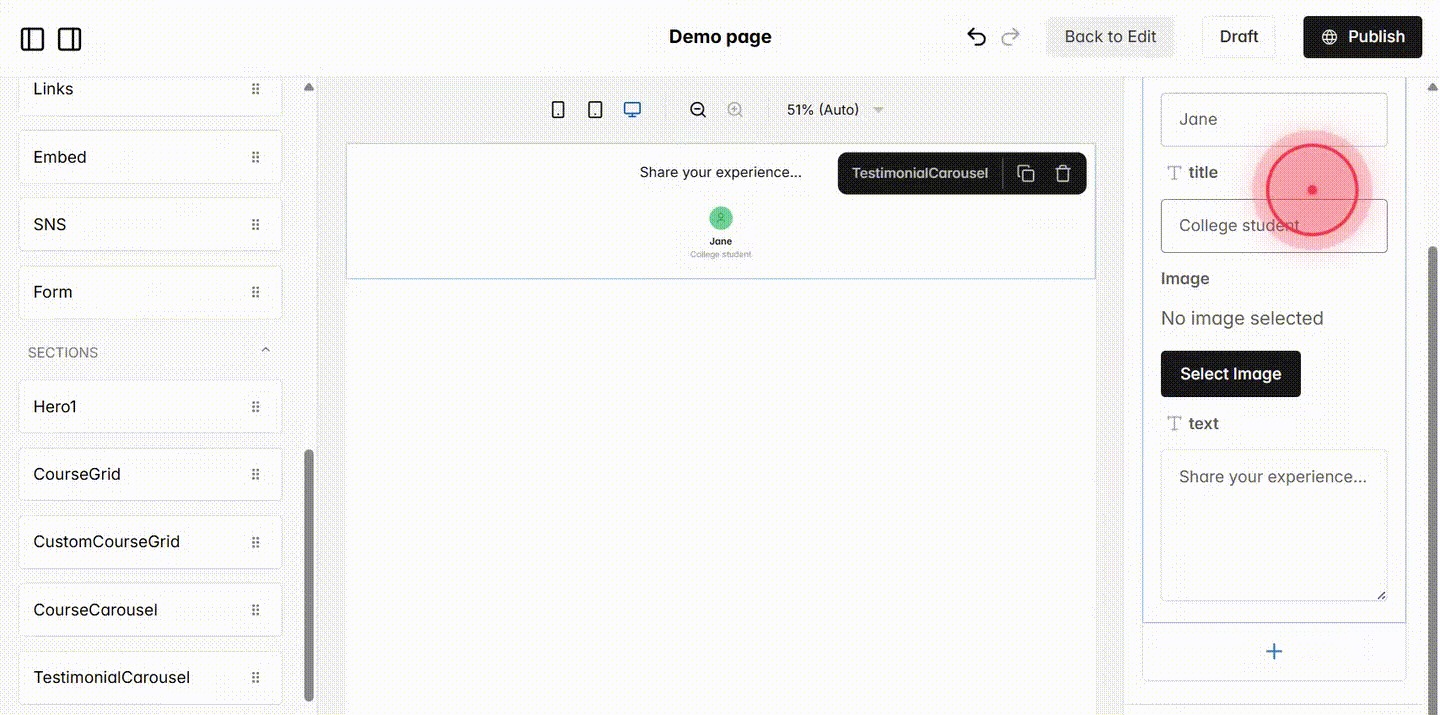Image resolution: width=1440 pixels, height=715 pixels.
Task: Click the undo arrow icon
Action: pyautogui.click(x=976, y=36)
